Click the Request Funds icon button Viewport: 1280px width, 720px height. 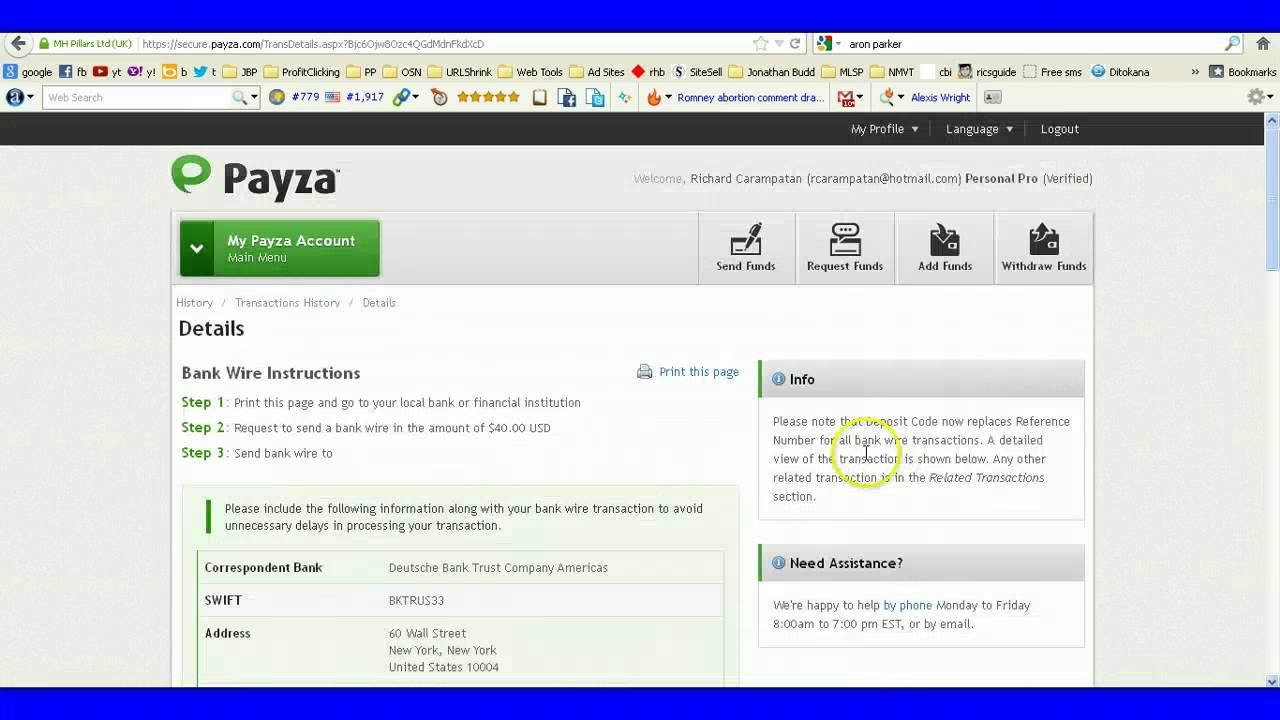[845, 247]
